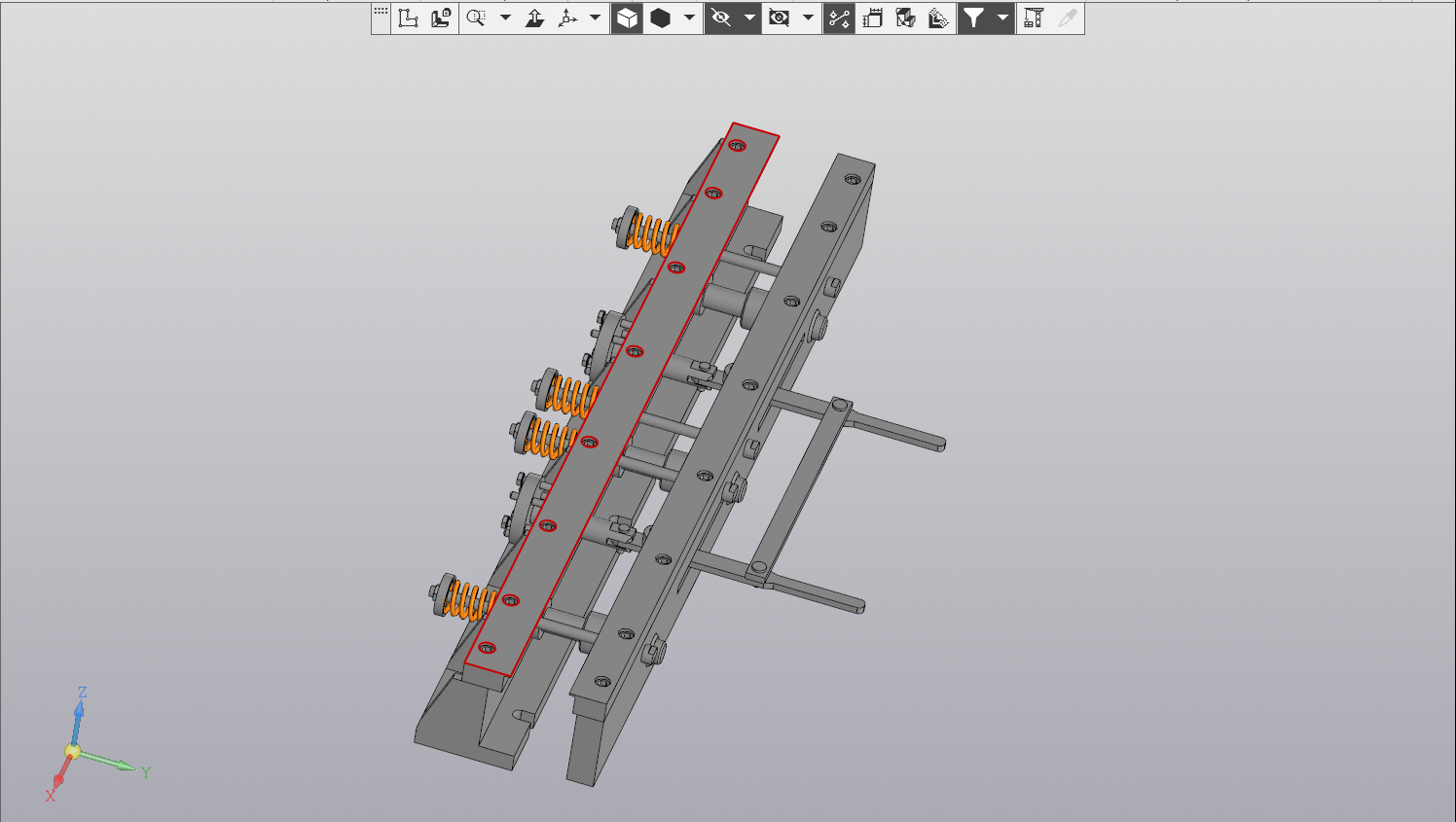Open the zoom options dropdown arrow
This screenshot has width=1456, height=822.
tap(505, 18)
